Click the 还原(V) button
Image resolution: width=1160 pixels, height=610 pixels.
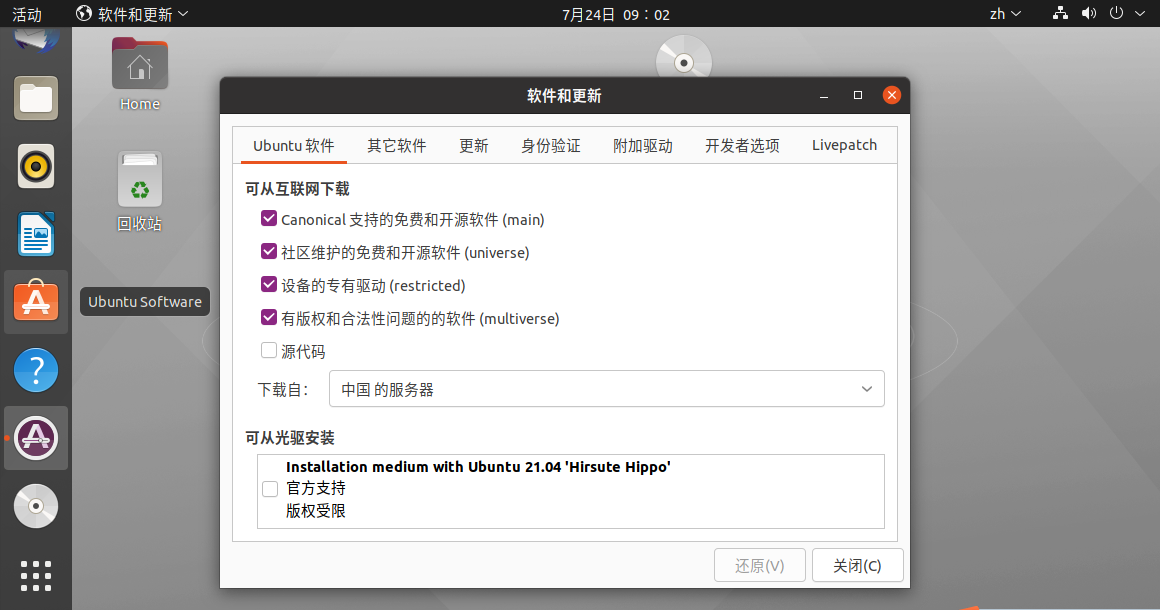click(x=760, y=566)
